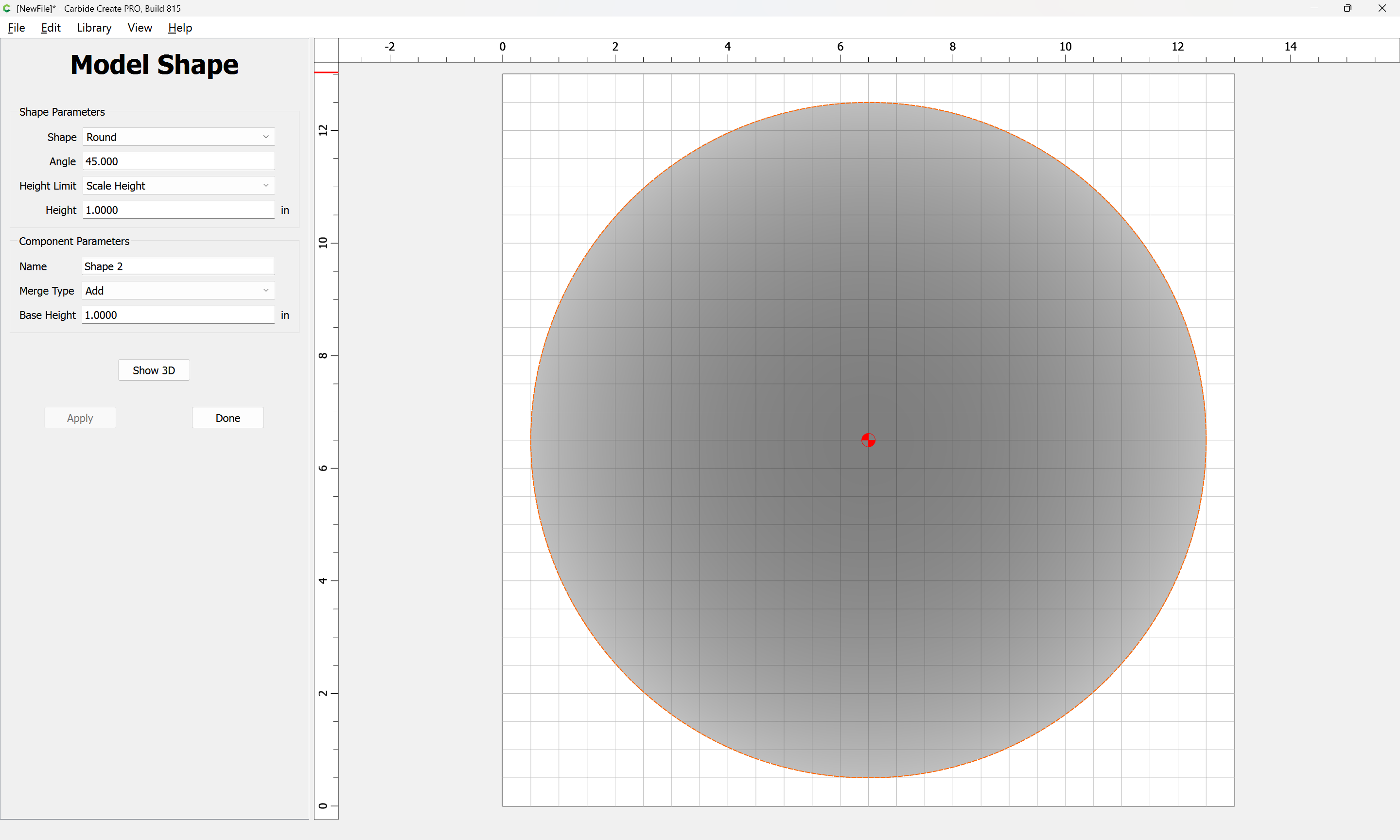This screenshot has height=840, width=1400.
Task: Click the Height value field
Action: coord(179,210)
